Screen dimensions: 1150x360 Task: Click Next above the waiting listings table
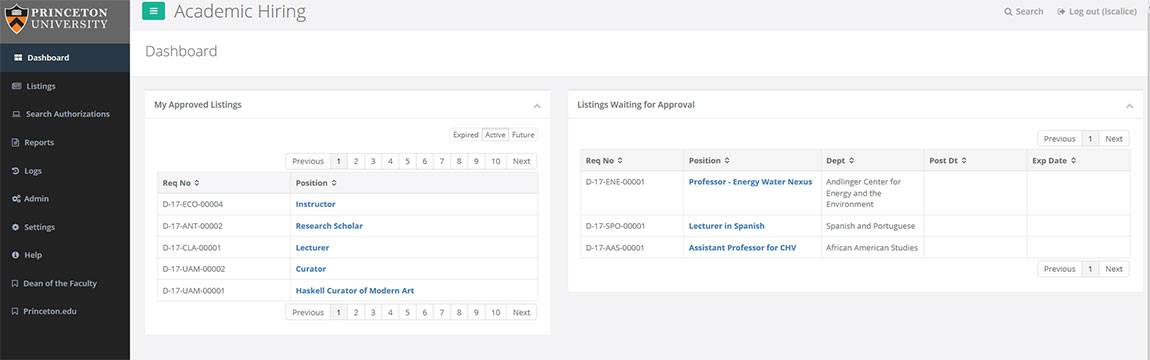pos(1114,139)
